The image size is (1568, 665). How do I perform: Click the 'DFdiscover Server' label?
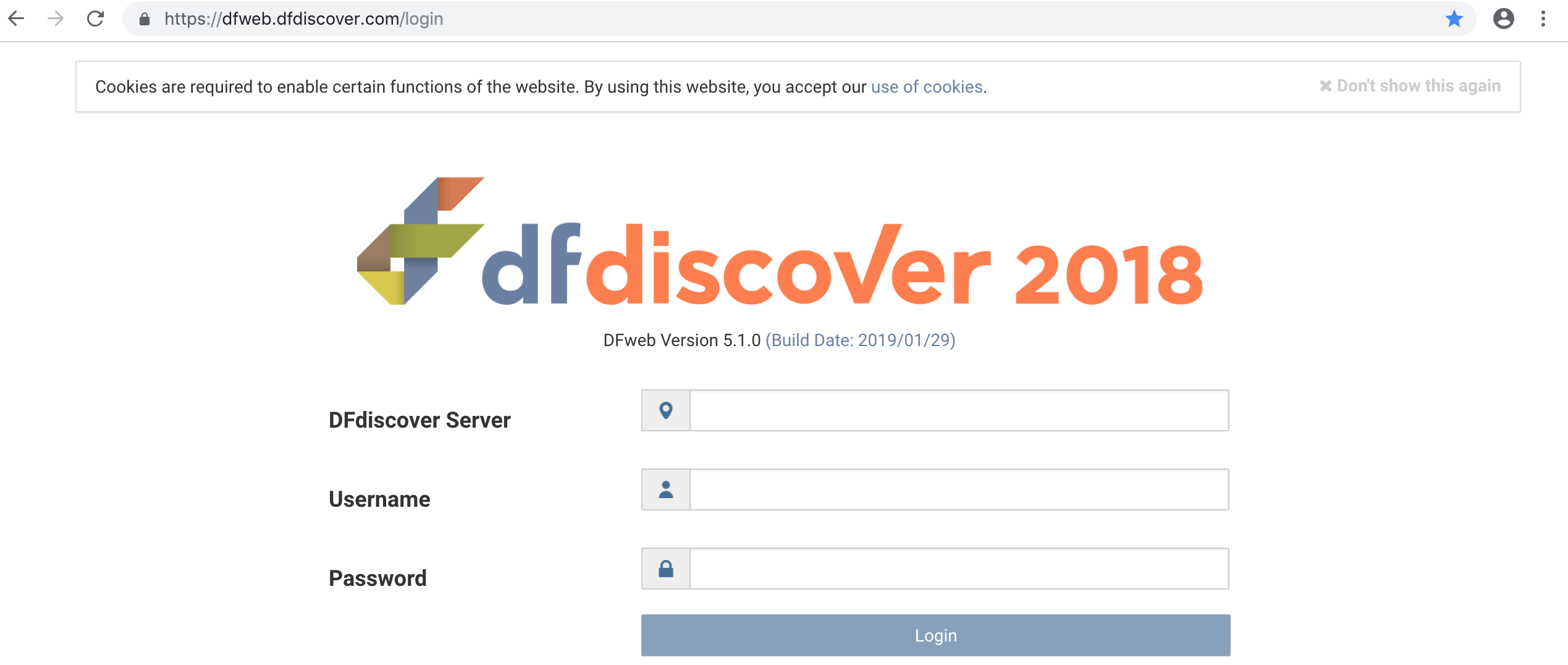419,420
